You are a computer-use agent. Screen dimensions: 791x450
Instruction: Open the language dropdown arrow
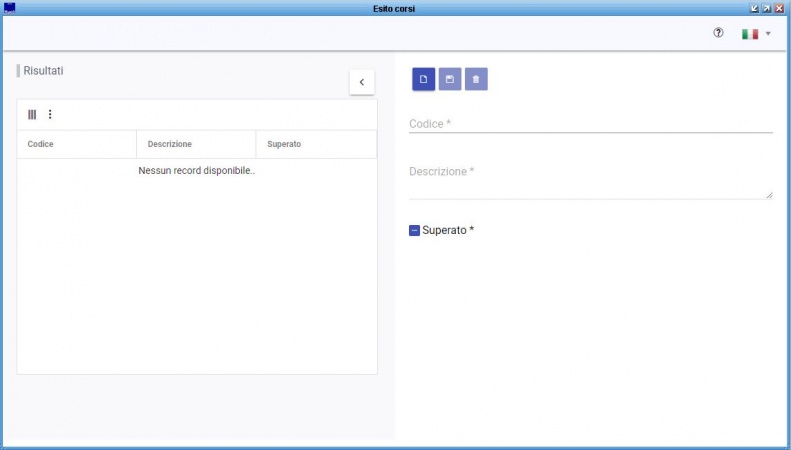768,34
